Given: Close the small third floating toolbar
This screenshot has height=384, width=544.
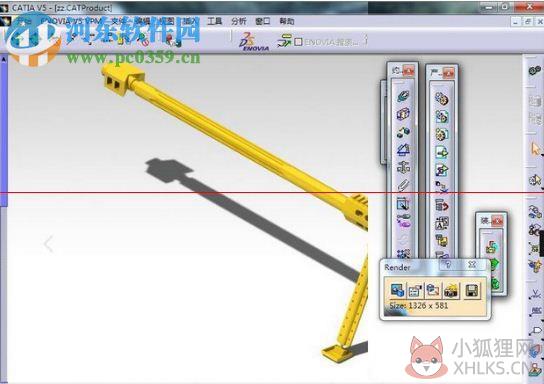Looking at the screenshot, I should (x=497, y=221).
